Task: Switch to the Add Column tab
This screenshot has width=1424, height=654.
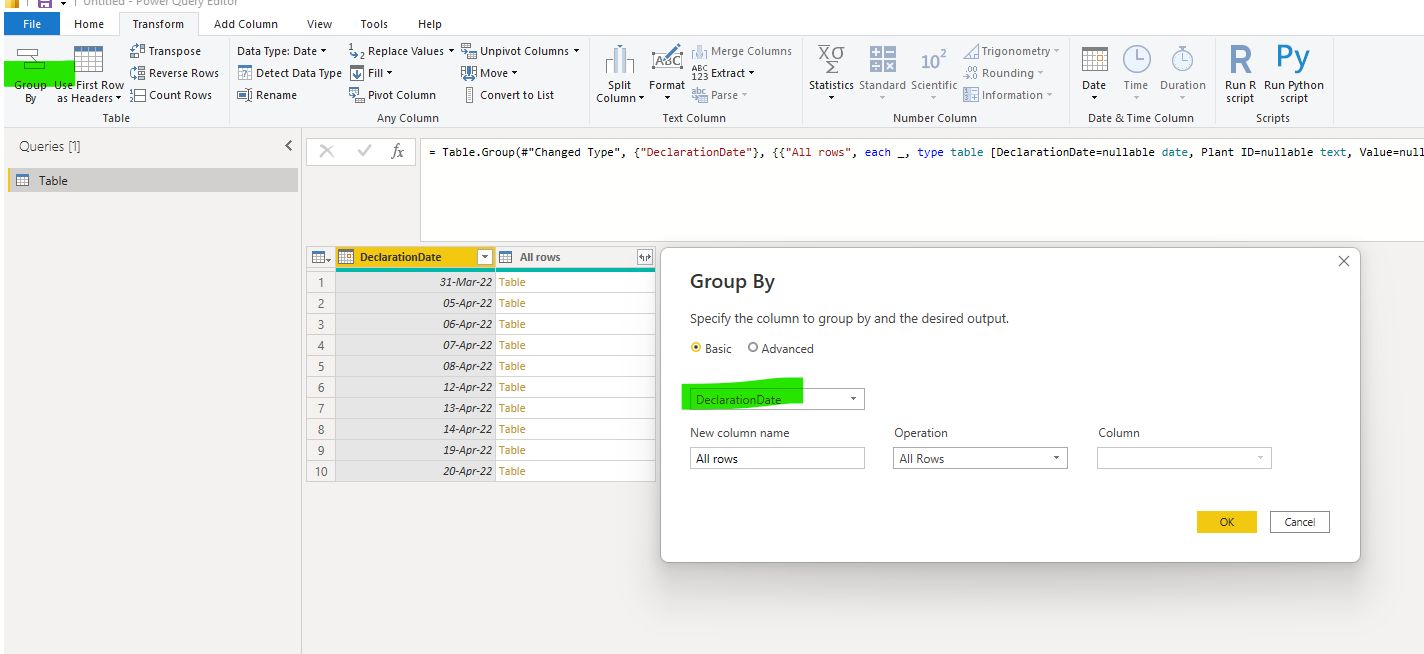Action: tap(246, 24)
